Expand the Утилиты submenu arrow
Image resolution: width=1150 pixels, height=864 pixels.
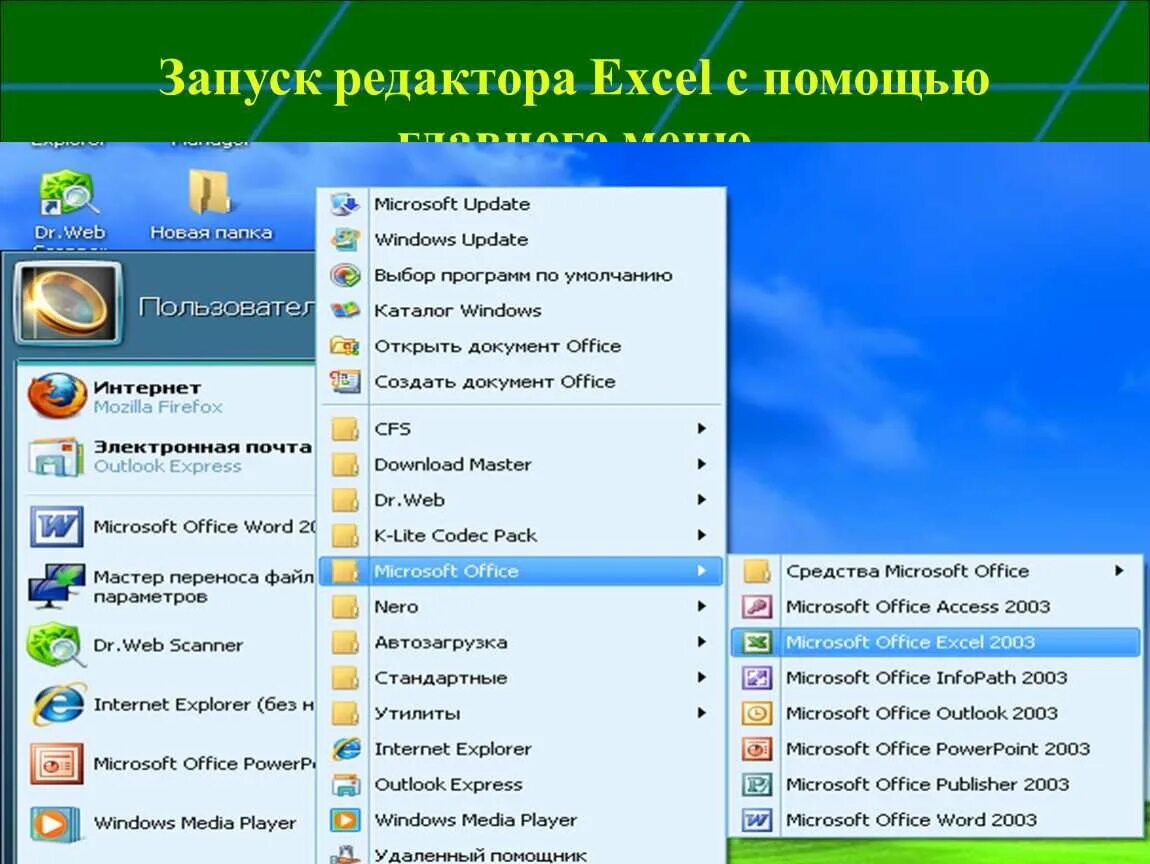pos(702,713)
